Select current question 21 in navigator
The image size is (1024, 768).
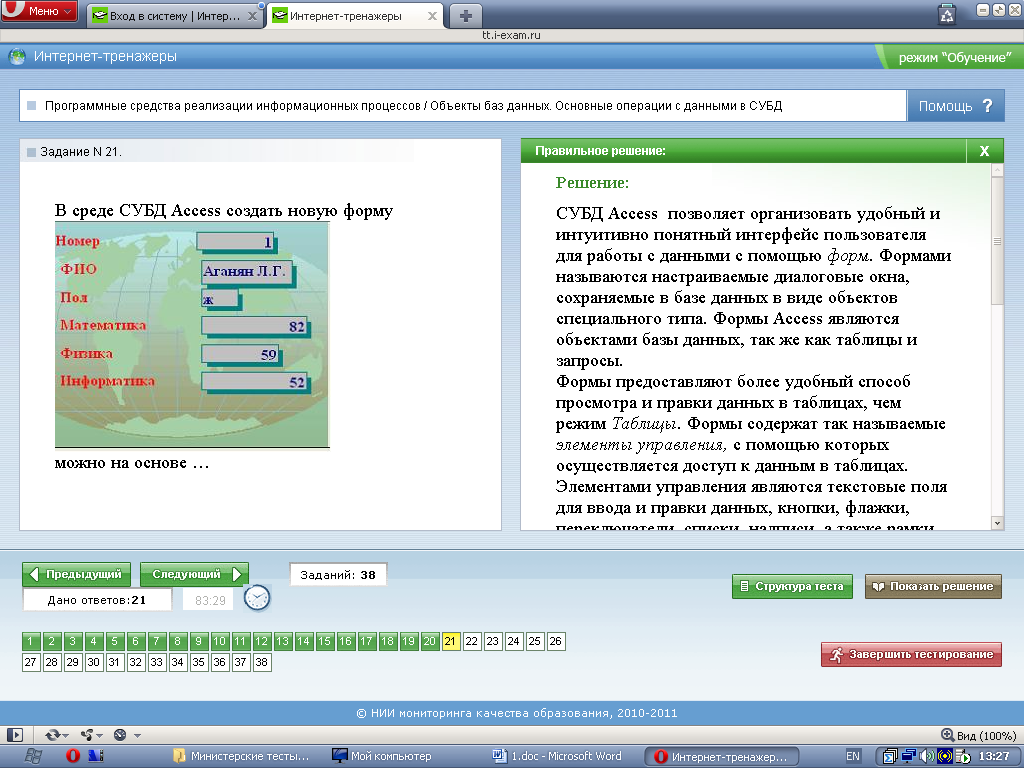tap(451, 641)
